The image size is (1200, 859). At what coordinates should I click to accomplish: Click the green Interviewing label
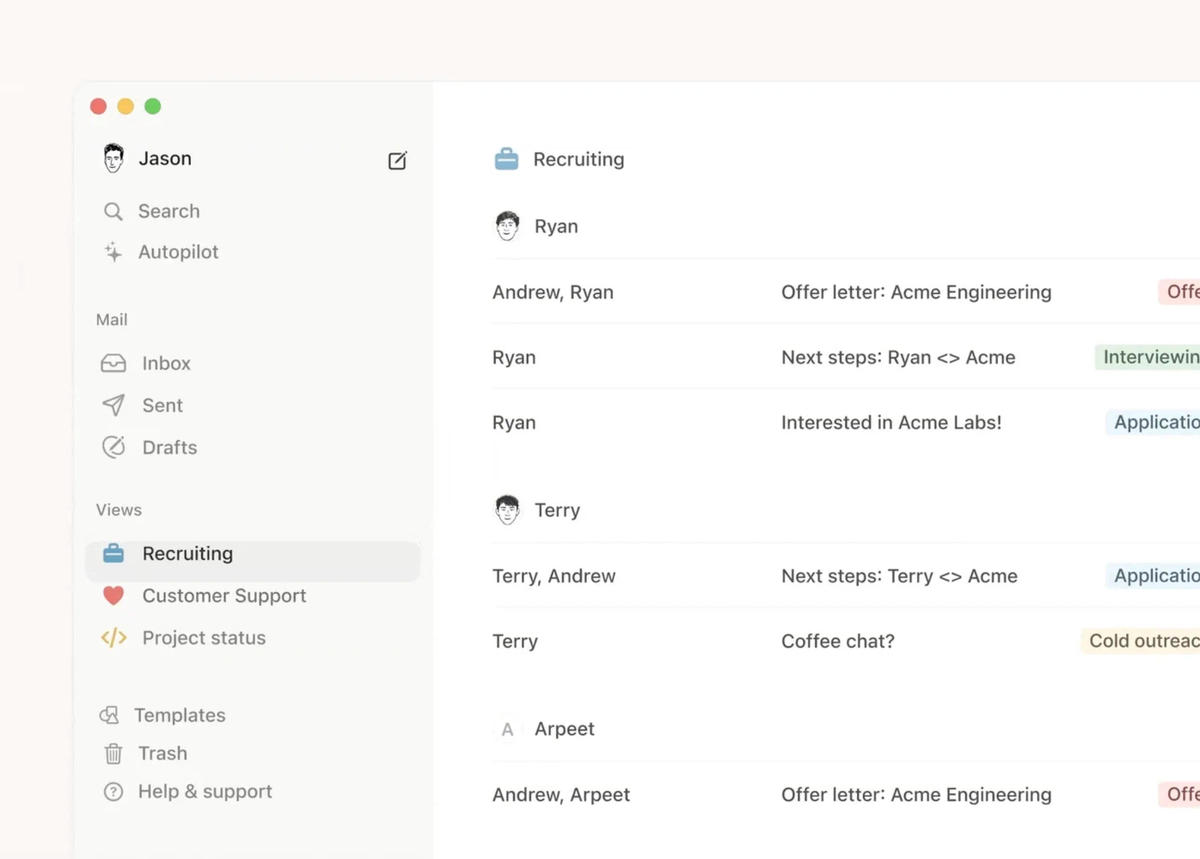(1148, 357)
